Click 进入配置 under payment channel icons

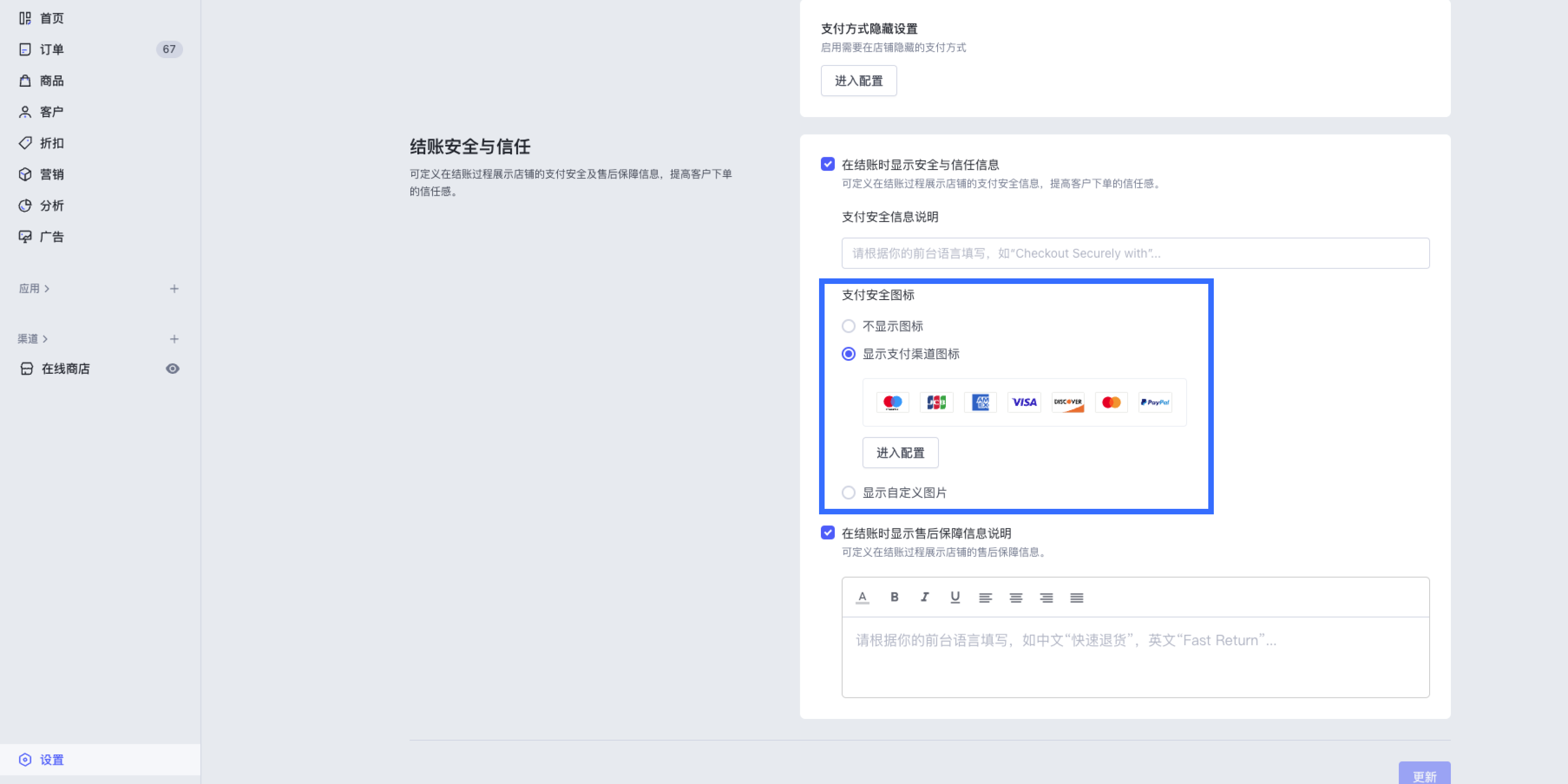(900, 453)
